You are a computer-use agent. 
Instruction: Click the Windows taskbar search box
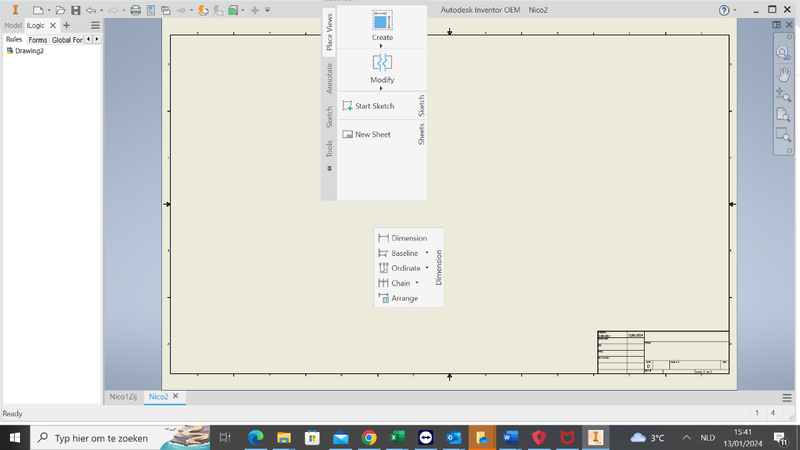100,438
